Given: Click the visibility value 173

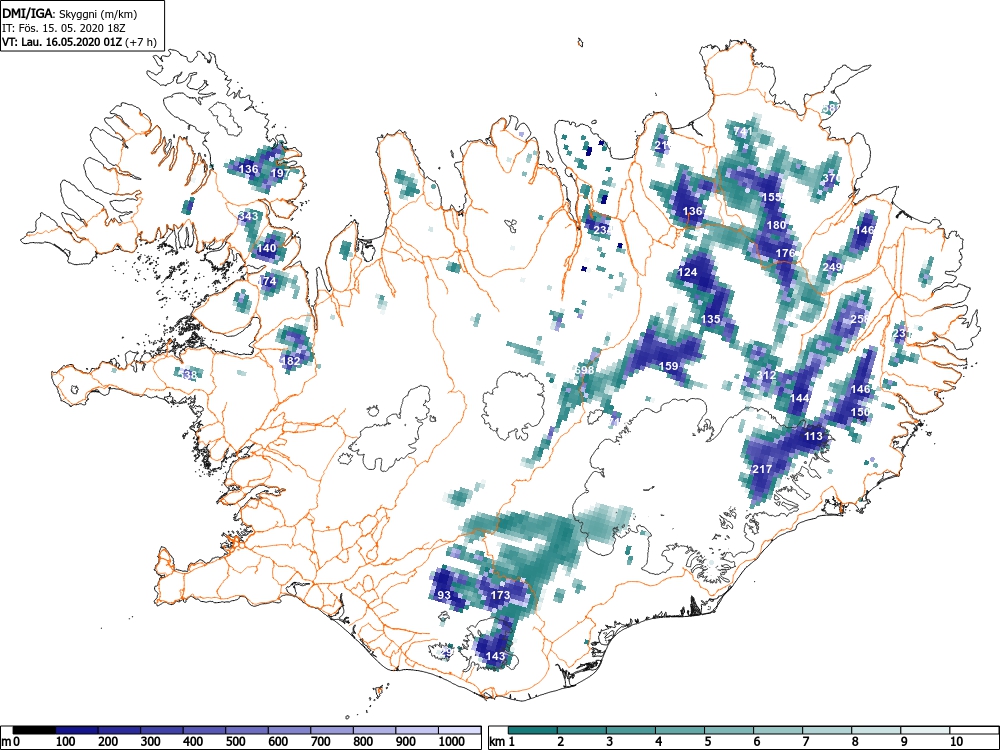Looking at the screenshot, I should [501, 596].
